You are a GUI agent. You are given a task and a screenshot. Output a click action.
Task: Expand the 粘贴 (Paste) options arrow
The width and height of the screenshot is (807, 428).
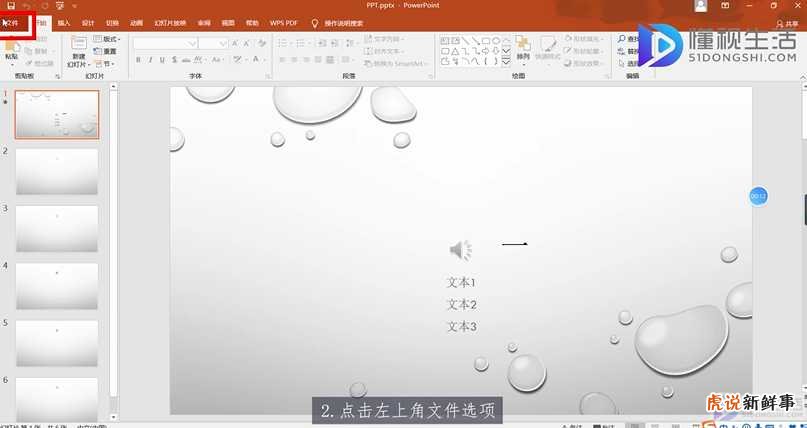point(11,64)
